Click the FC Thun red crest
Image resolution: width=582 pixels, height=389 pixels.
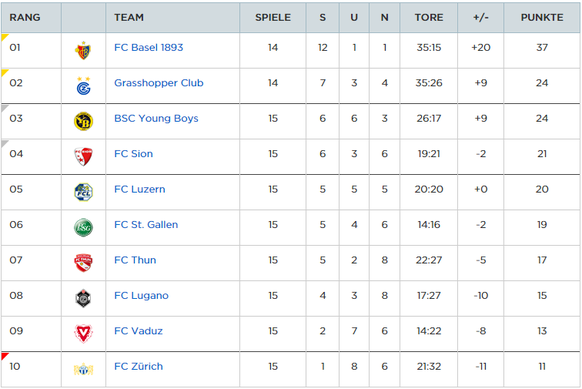point(84,263)
